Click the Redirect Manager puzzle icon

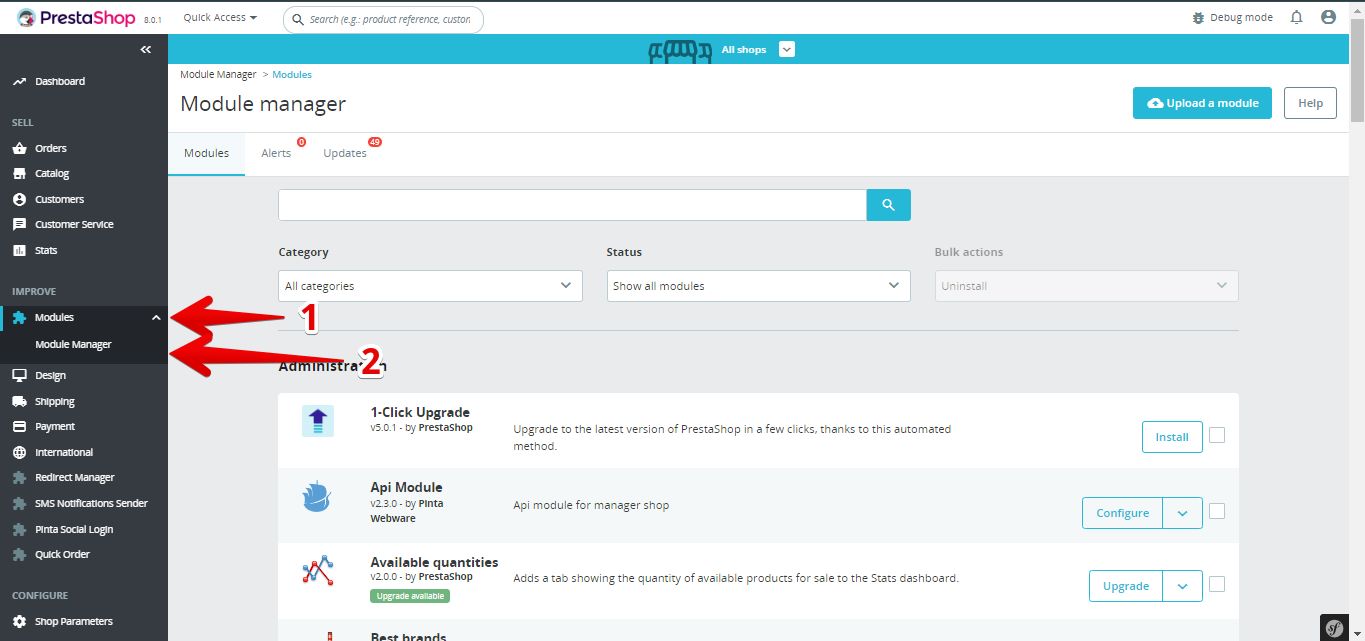tap(19, 478)
